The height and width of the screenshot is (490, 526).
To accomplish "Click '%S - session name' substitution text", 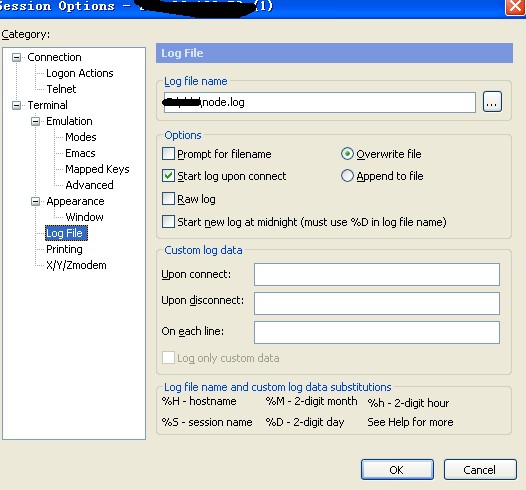I will 207,422.
